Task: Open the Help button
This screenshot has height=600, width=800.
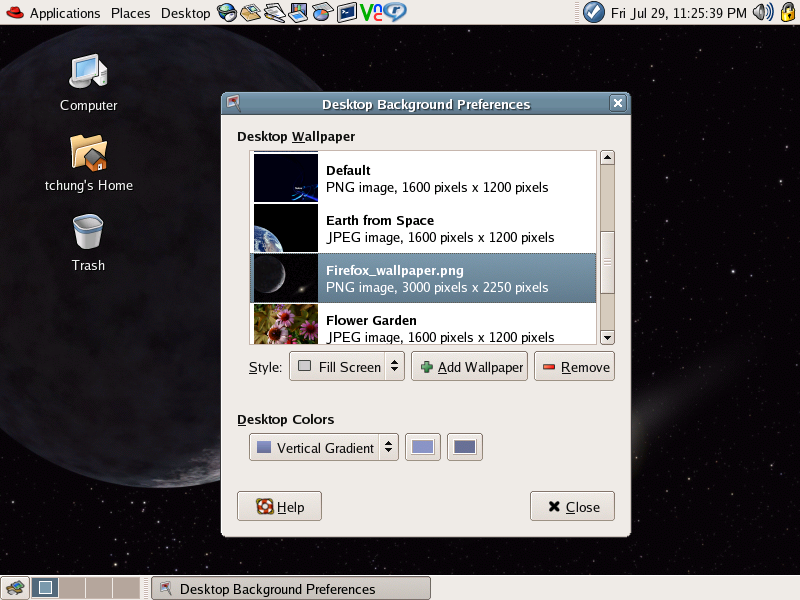Action: (280, 506)
